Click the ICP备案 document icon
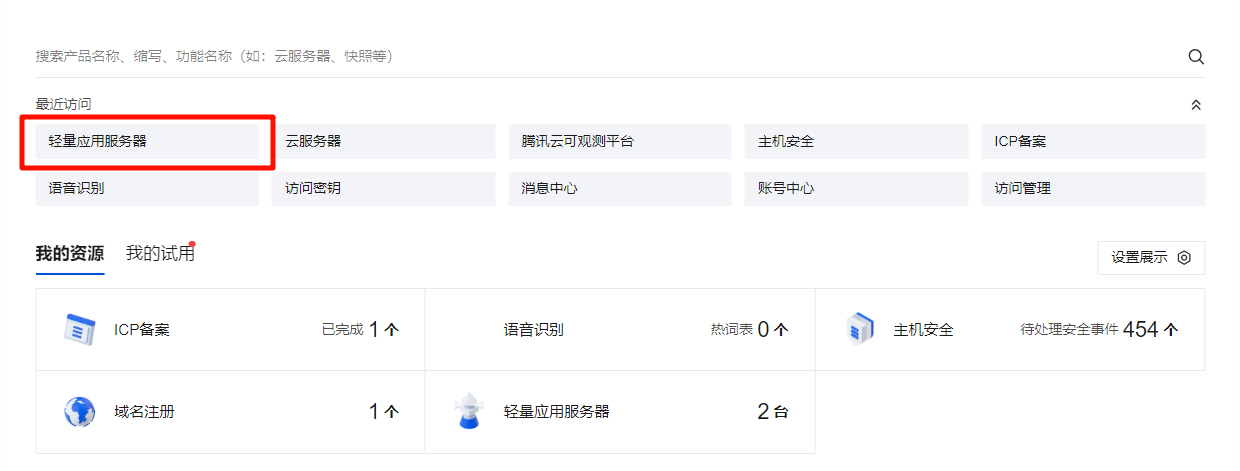1240x471 pixels. 79,329
